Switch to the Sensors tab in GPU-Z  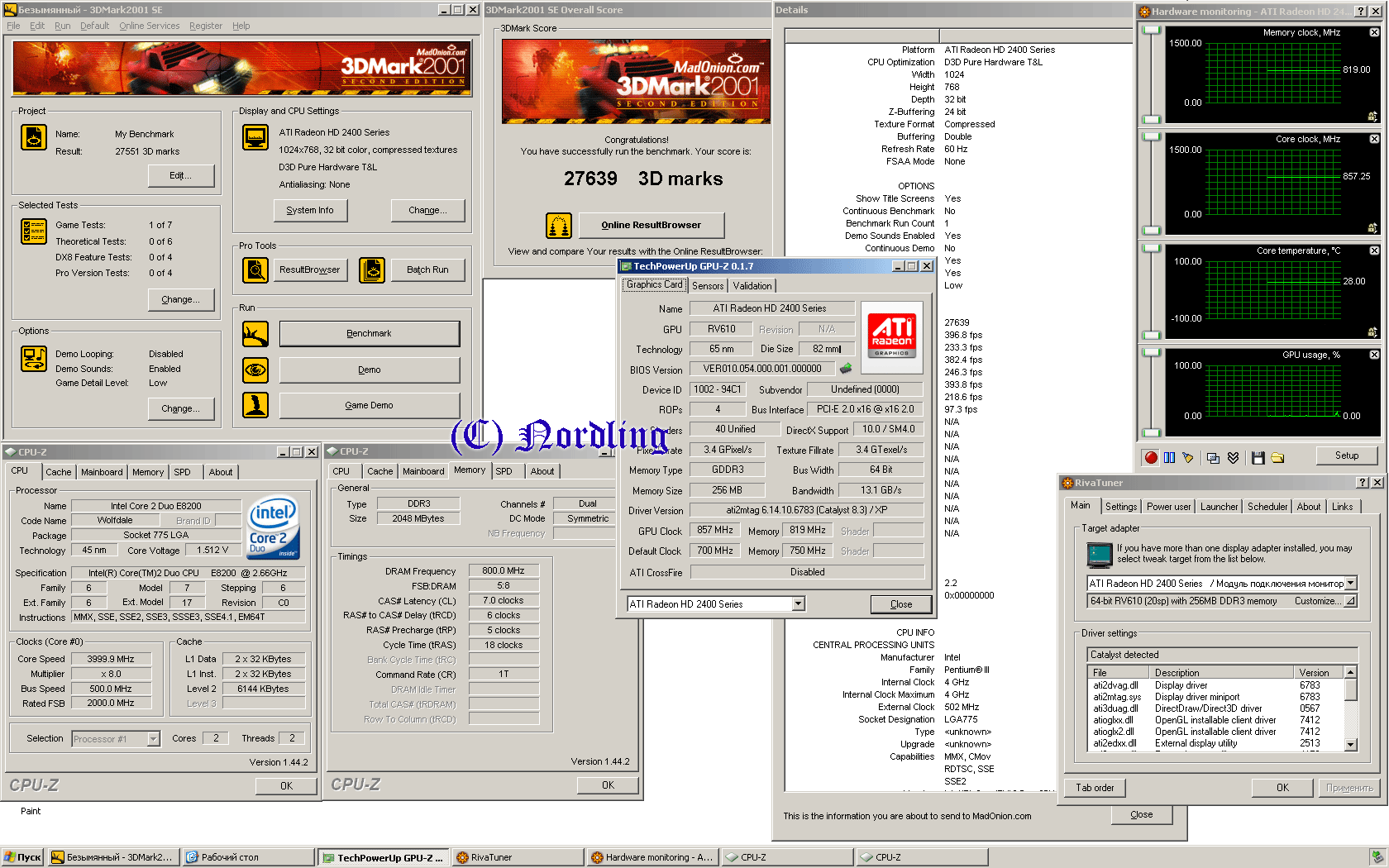[x=708, y=286]
